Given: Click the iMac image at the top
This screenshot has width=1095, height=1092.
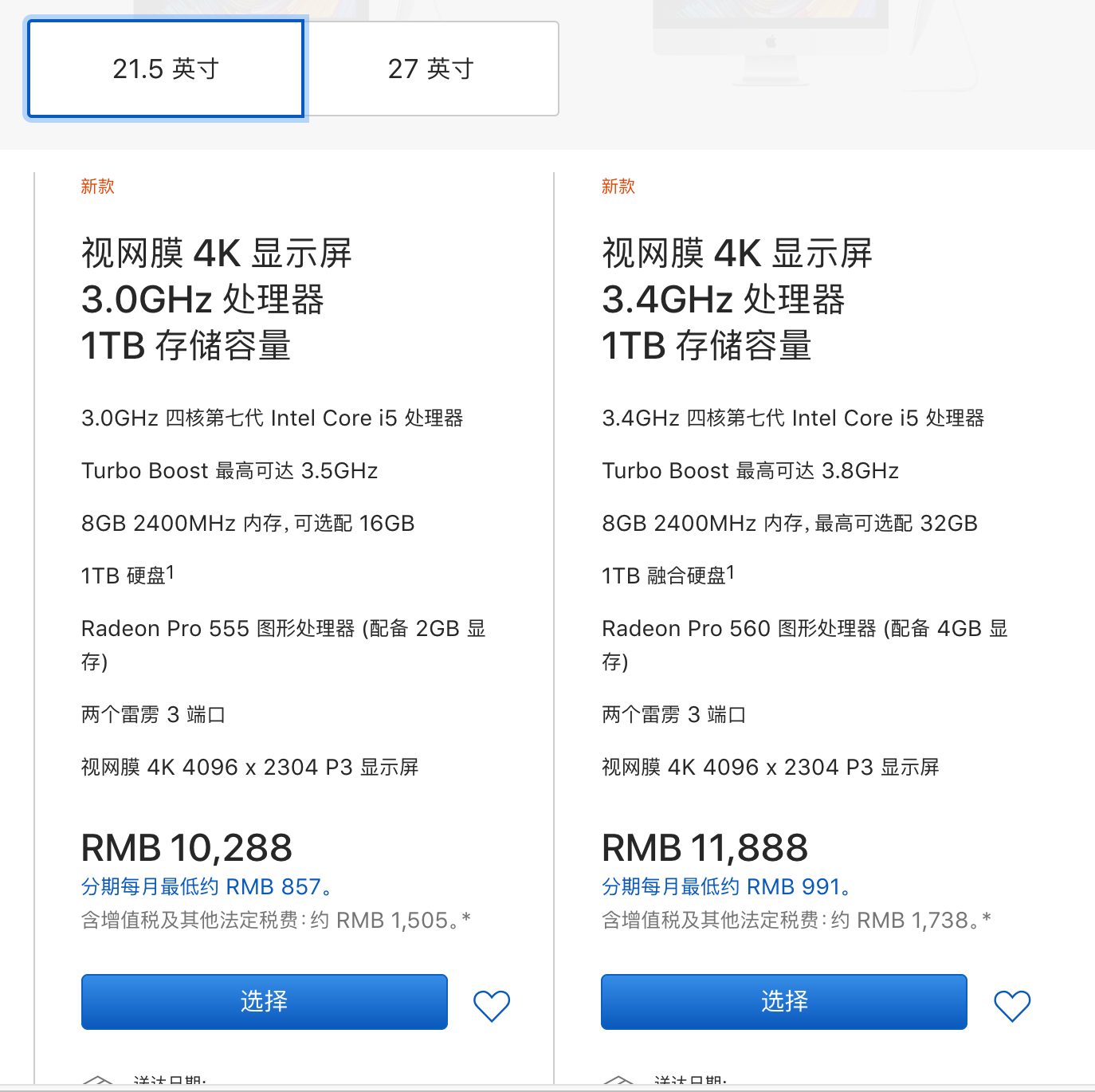Looking at the screenshot, I should tap(770, 40).
